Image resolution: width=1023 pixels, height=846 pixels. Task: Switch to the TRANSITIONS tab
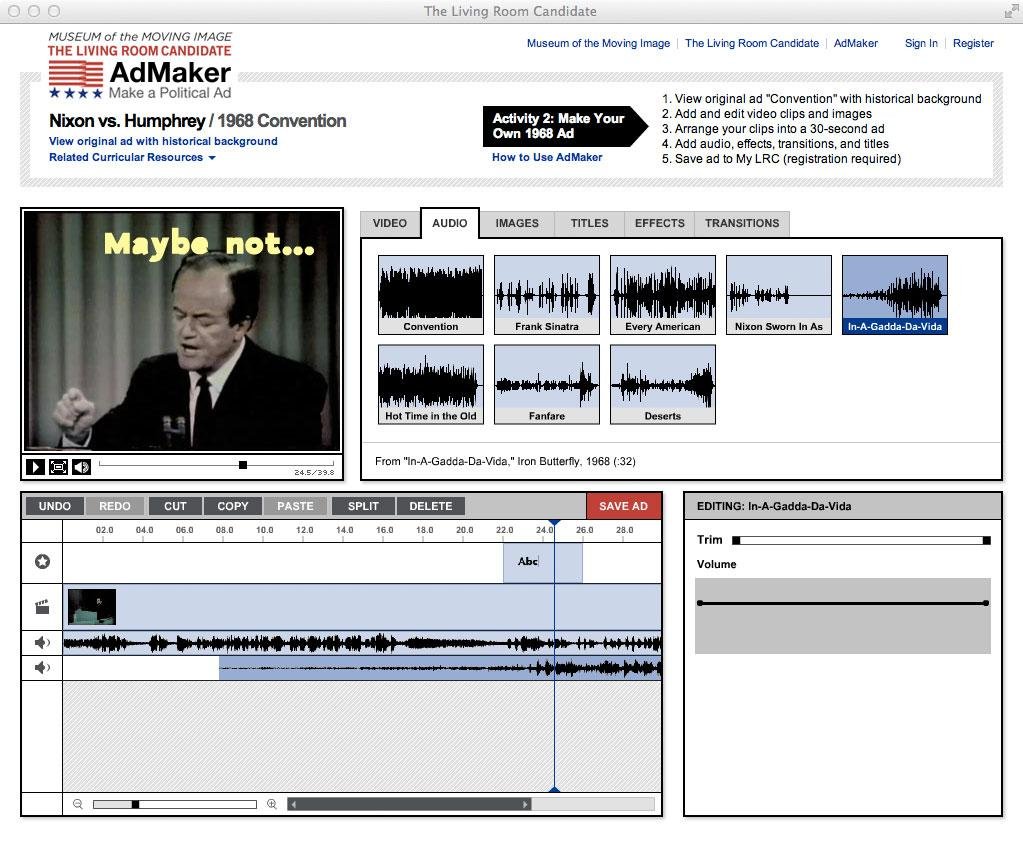(x=742, y=223)
